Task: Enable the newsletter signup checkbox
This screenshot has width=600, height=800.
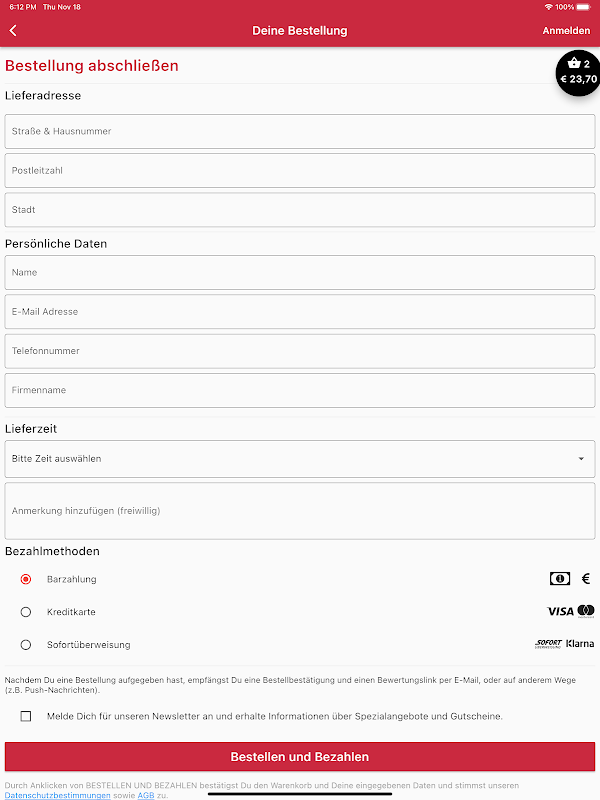Action: tap(26, 716)
